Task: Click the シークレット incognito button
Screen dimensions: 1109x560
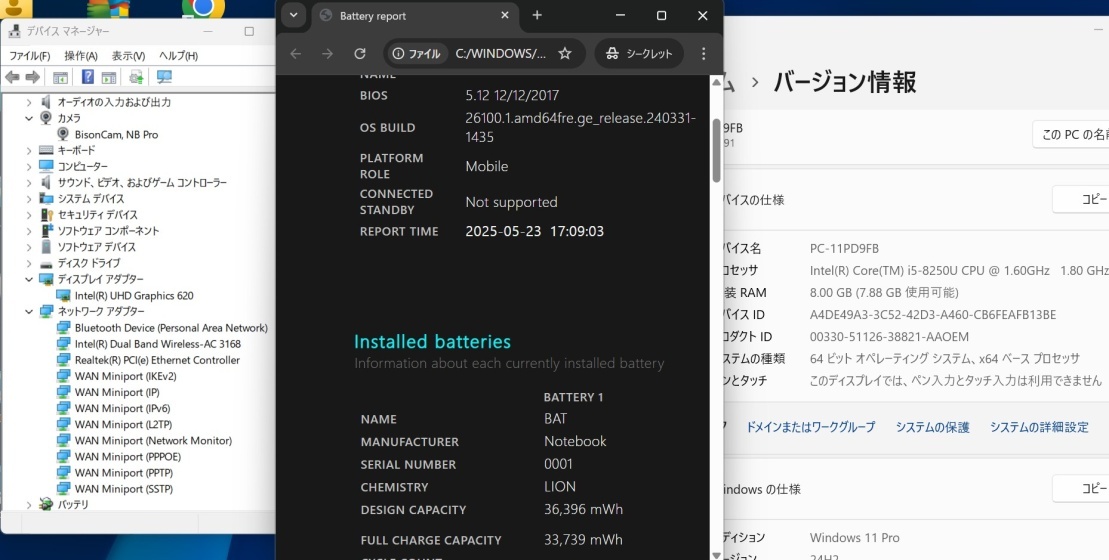Action: (639, 54)
